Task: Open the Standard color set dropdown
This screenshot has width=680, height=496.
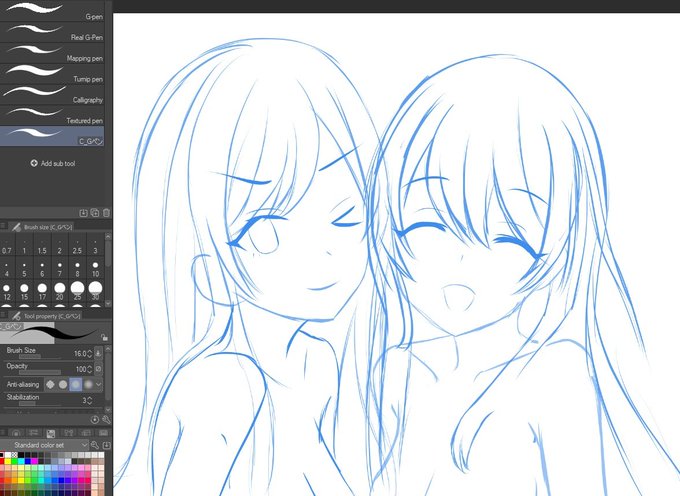Action: [45, 445]
